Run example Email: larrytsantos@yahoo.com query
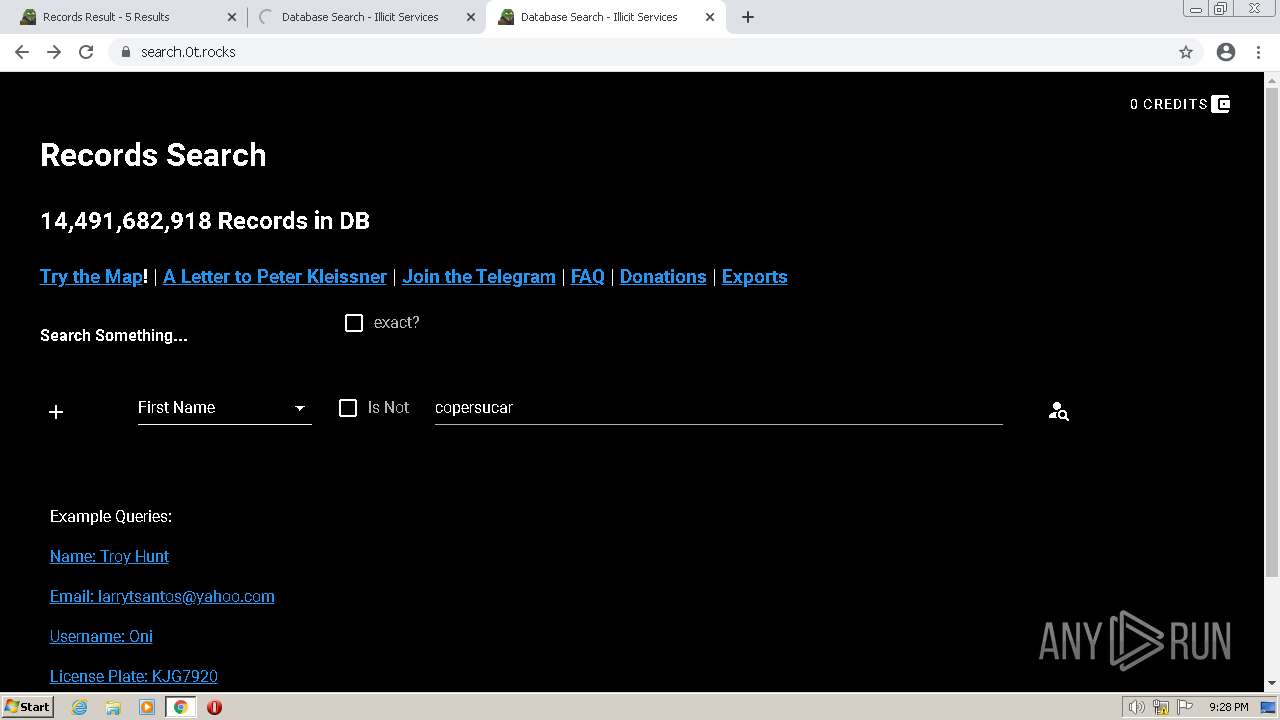The height and width of the screenshot is (720, 1280). 162,596
